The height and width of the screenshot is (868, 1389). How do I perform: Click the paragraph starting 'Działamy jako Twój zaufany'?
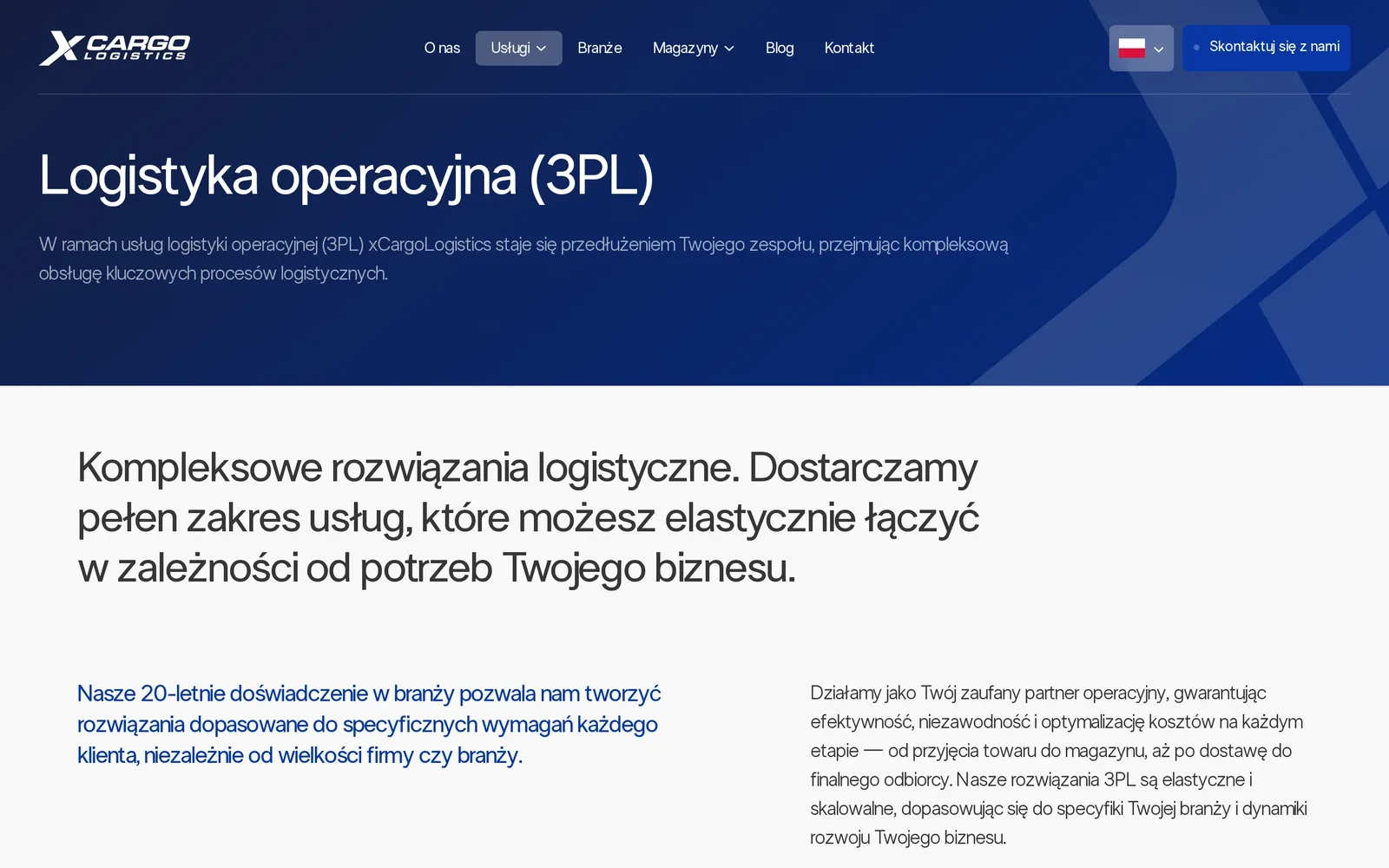click(1058, 765)
